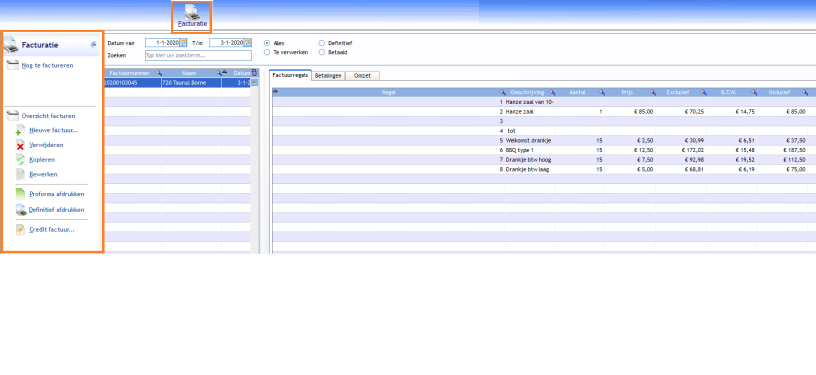
Task: Switch to the Betalingen tab
Action: (328, 75)
